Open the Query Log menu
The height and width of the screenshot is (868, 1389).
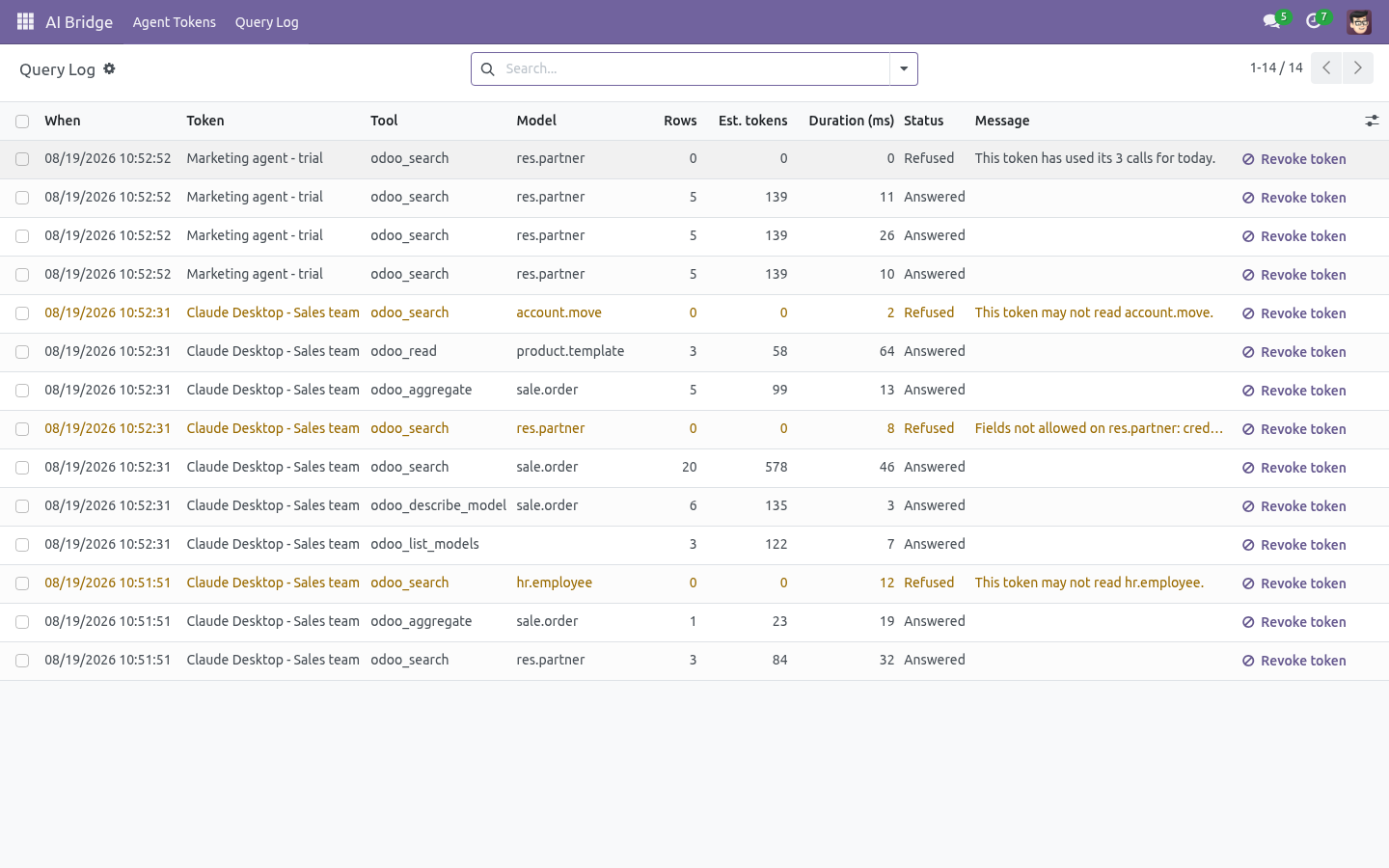coord(267,21)
